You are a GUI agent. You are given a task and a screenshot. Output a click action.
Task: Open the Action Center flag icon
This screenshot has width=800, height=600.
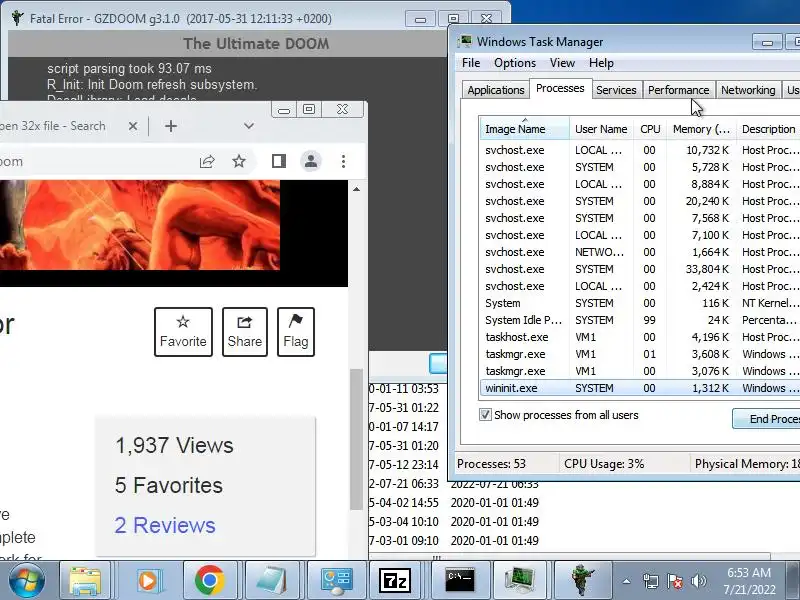[674, 581]
